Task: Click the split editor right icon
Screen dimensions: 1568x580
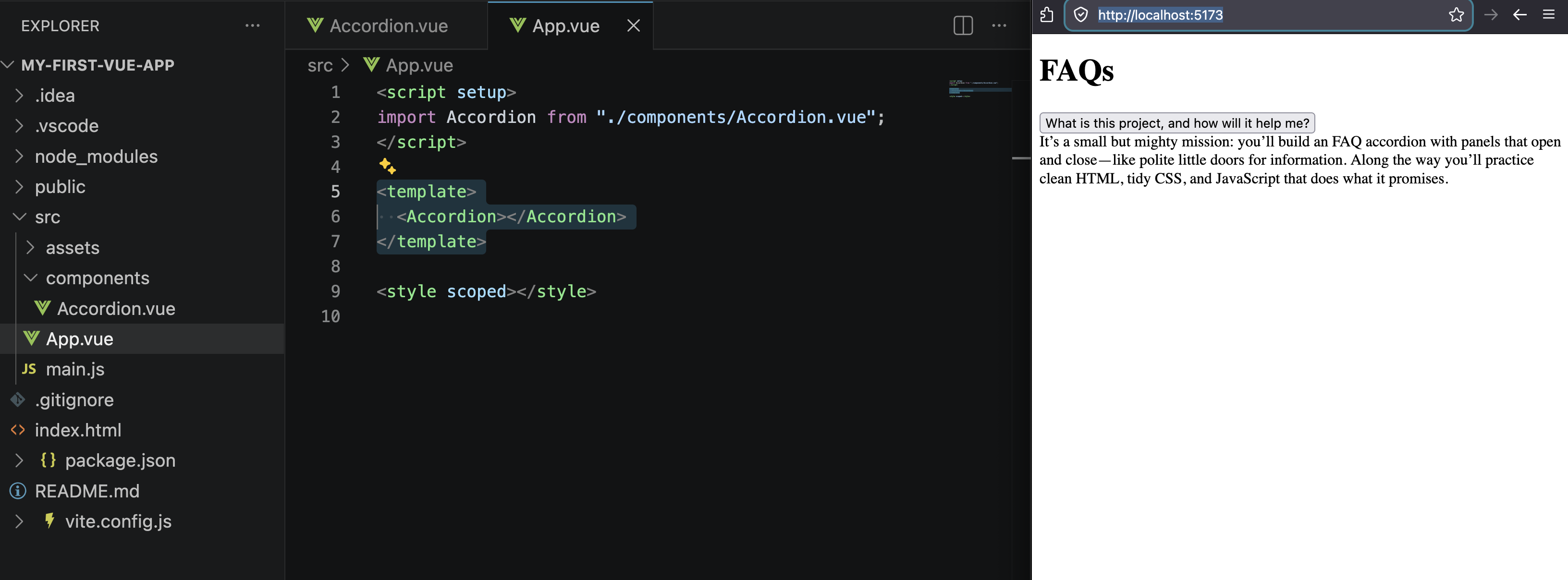Action: 962,25
